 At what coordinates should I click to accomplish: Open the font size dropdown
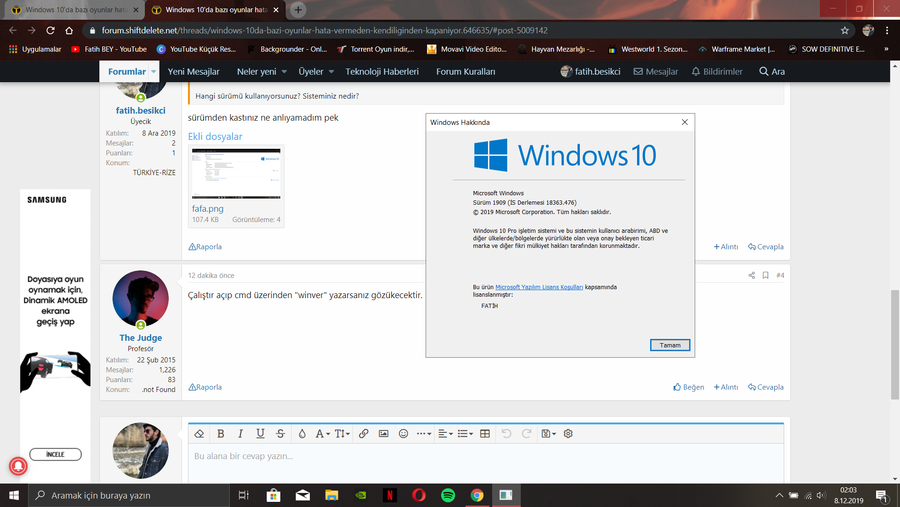(342, 434)
